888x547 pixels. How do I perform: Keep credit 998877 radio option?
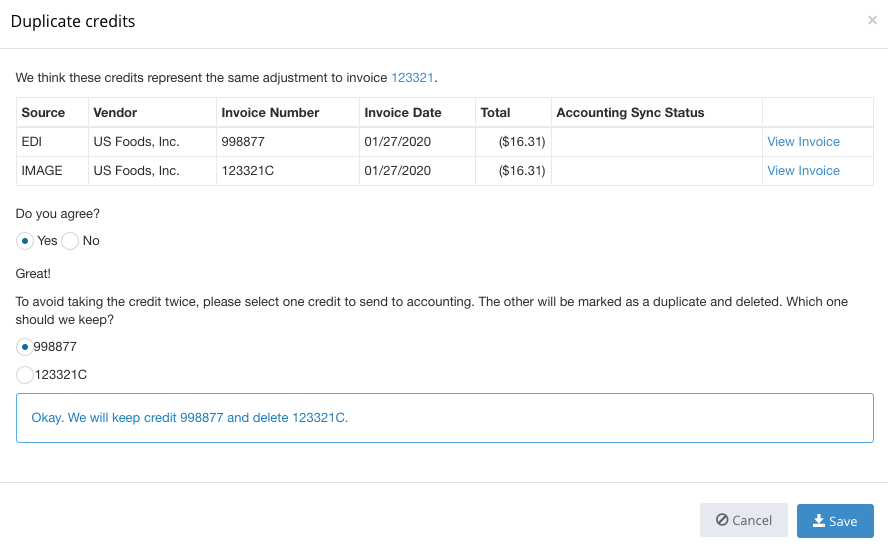[25, 347]
